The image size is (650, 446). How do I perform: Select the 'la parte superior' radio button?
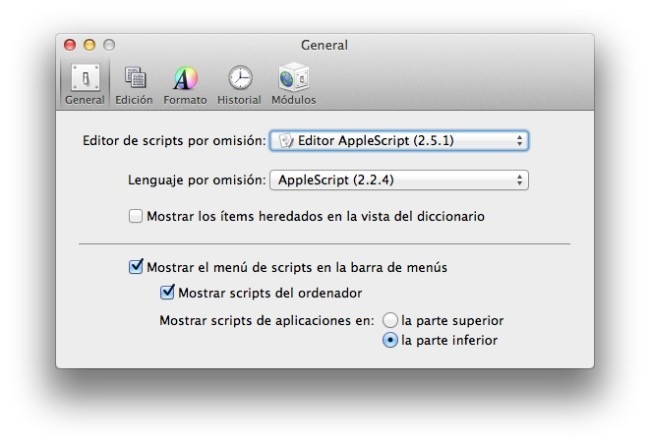[x=390, y=321]
